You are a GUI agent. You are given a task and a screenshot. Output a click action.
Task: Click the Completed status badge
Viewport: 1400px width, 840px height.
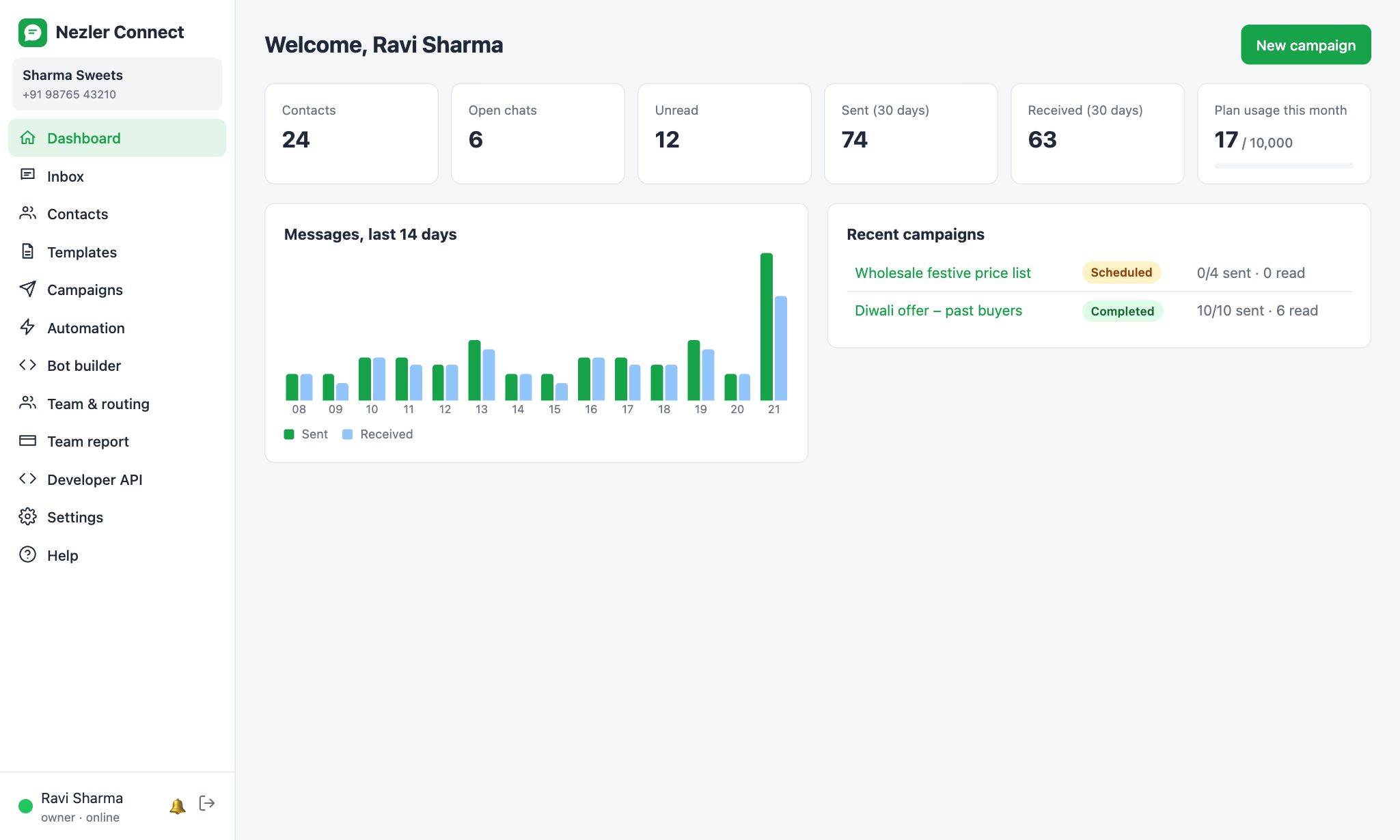click(x=1122, y=311)
